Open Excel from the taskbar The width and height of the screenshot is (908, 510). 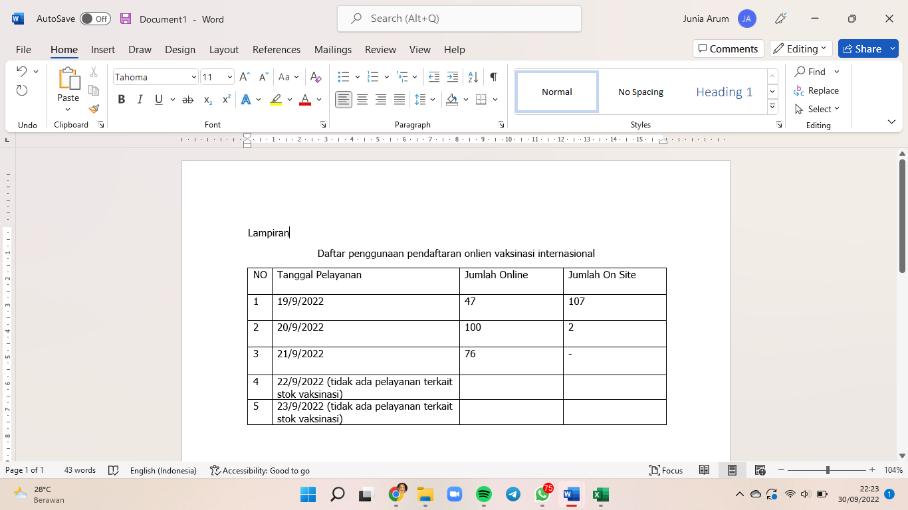tap(601, 494)
